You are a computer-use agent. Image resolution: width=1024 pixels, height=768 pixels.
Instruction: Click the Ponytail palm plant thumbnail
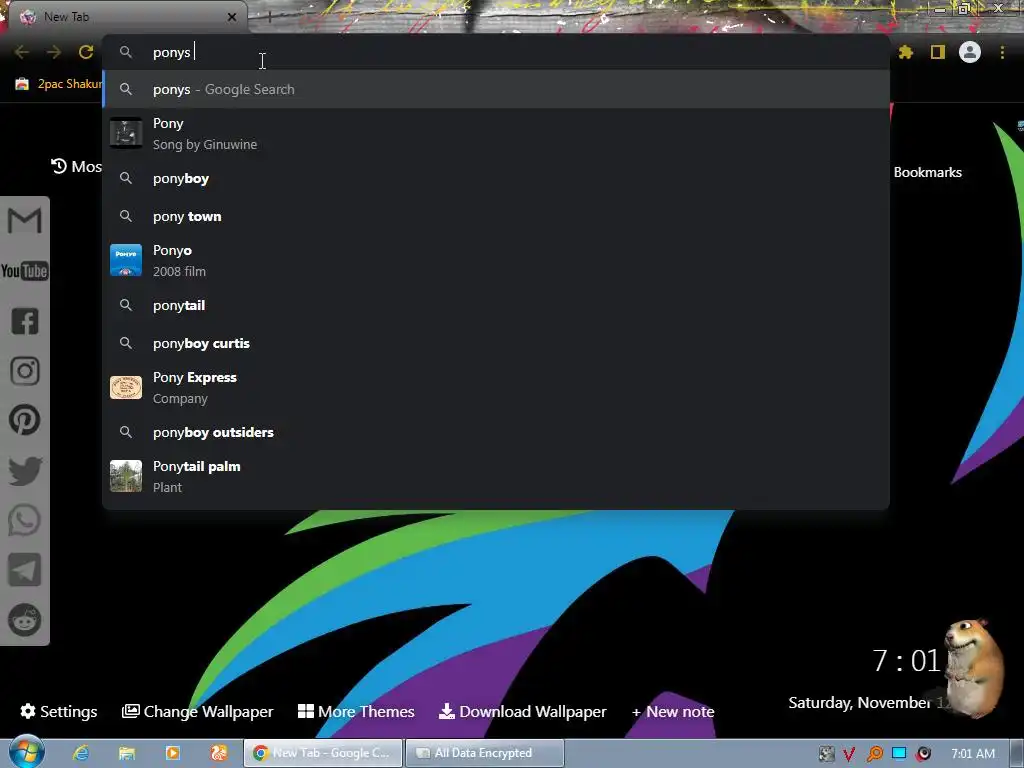pyautogui.click(x=126, y=476)
